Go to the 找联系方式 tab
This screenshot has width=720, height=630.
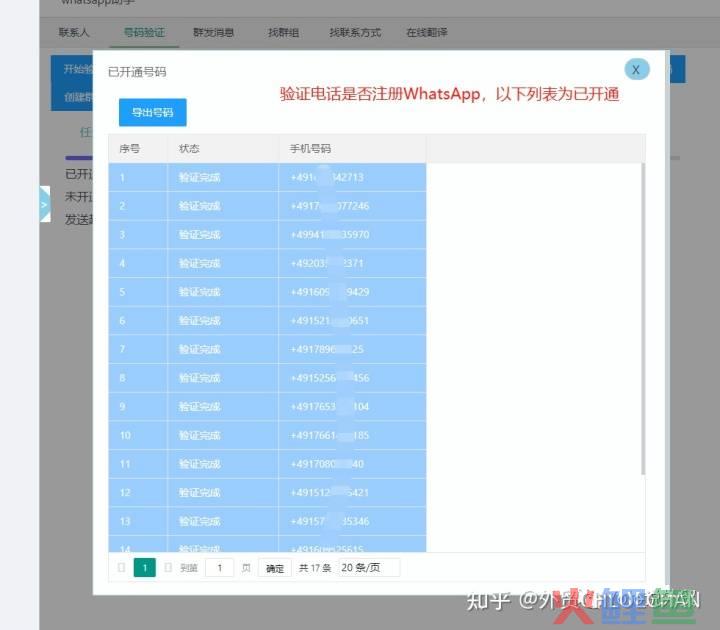tap(355, 32)
